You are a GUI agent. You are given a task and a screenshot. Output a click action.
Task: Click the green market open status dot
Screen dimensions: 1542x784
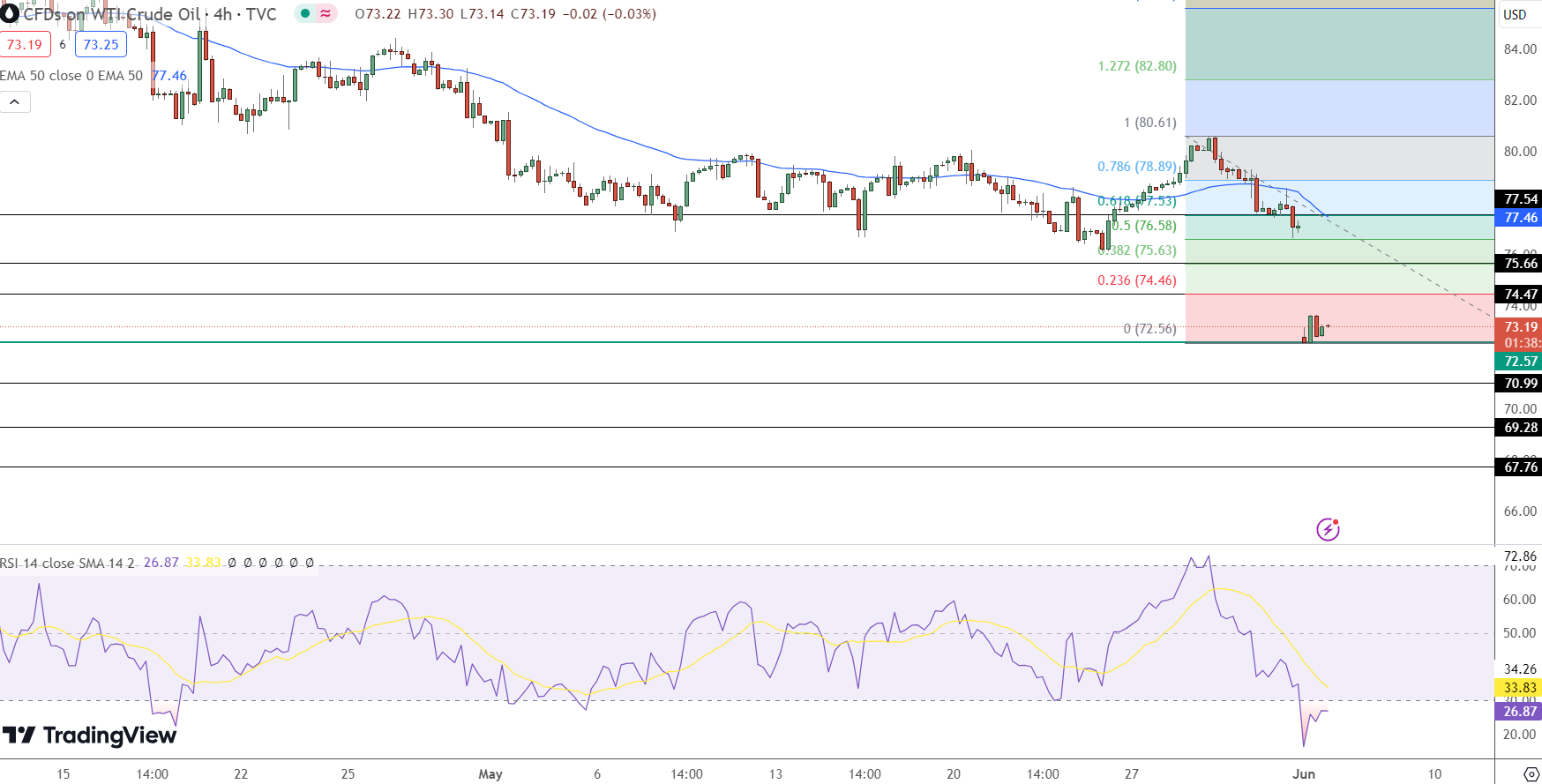pyautogui.click(x=305, y=13)
